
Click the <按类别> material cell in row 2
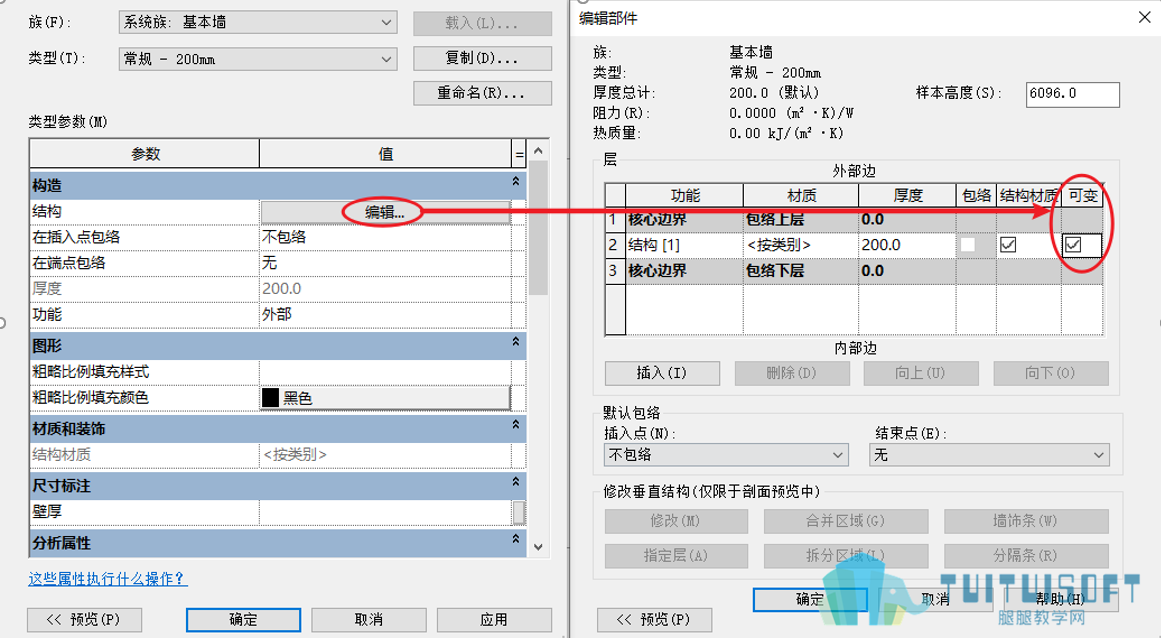click(x=801, y=245)
